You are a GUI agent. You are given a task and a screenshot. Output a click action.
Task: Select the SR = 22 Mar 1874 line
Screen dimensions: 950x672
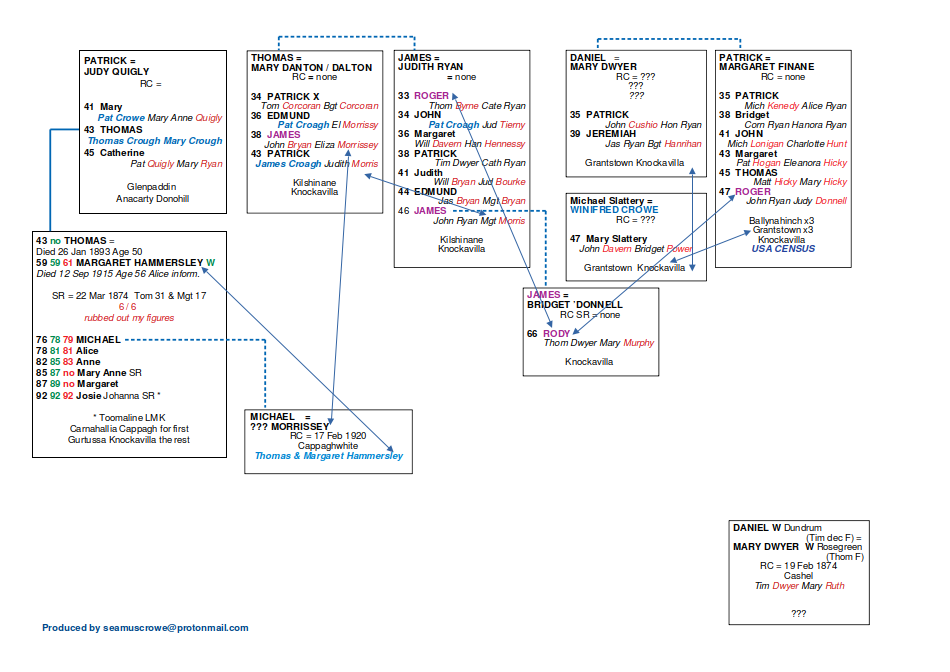129,296
